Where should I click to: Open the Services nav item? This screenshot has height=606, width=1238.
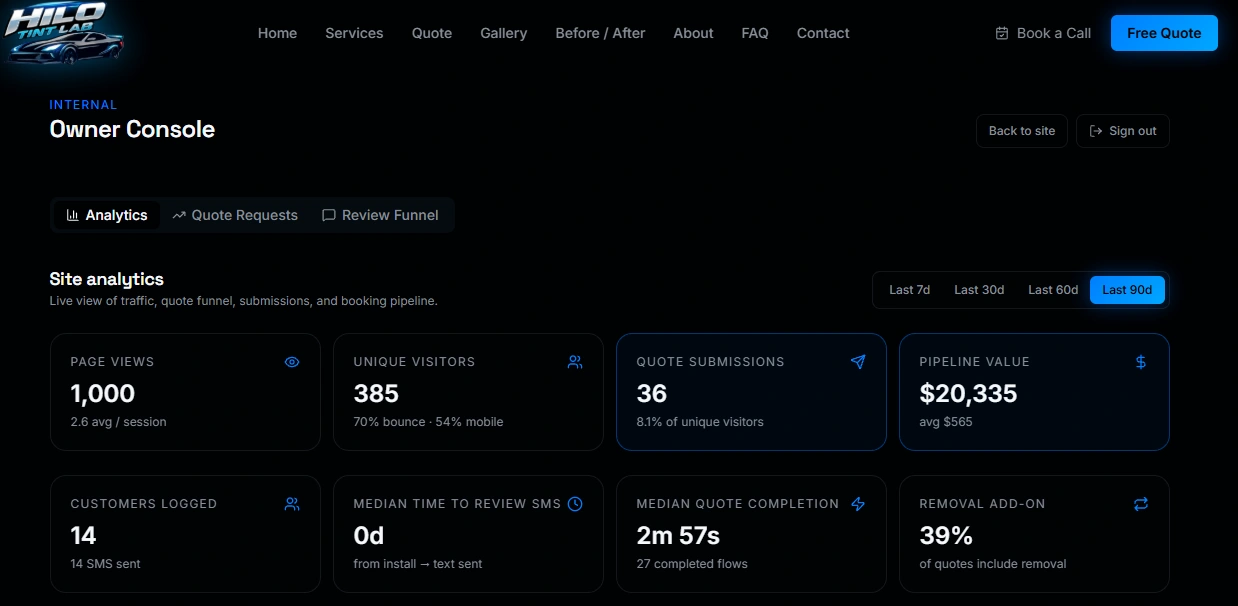354,33
